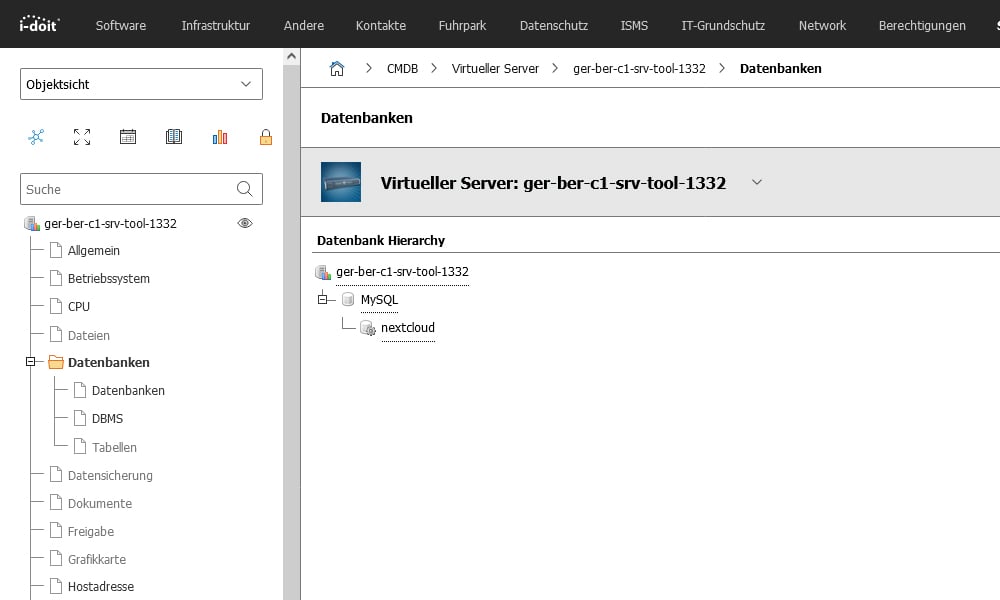The image size is (1000, 600).
Task: Click the server icon beside sidebar root object
Action: click(32, 223)
